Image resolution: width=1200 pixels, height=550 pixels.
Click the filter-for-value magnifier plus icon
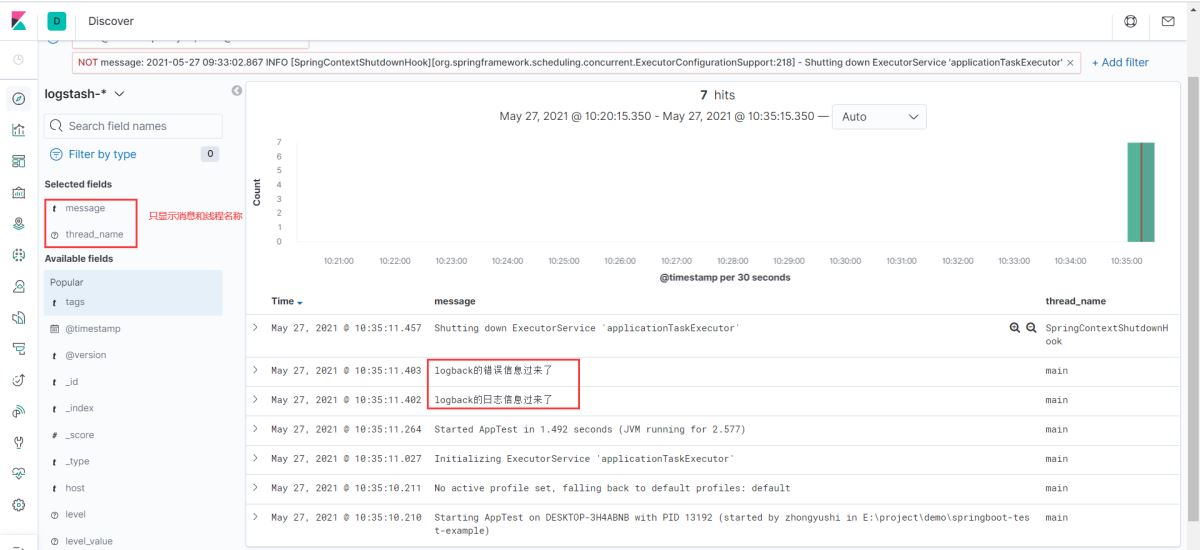coord(1015,328)
